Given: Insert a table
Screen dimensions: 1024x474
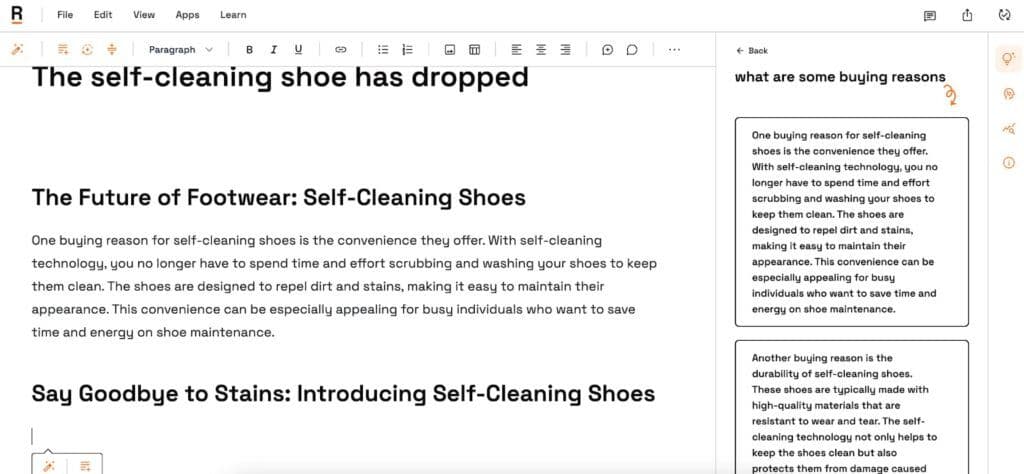Looking at the screenshot, I should click(475, 50).
